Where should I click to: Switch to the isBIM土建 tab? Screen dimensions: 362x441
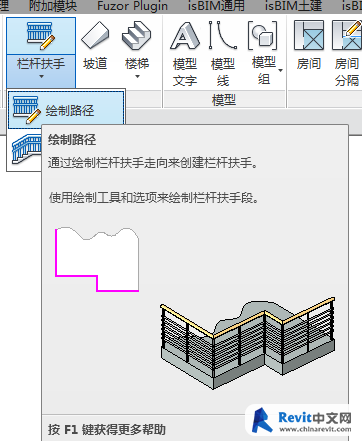[x=294, y=6]
